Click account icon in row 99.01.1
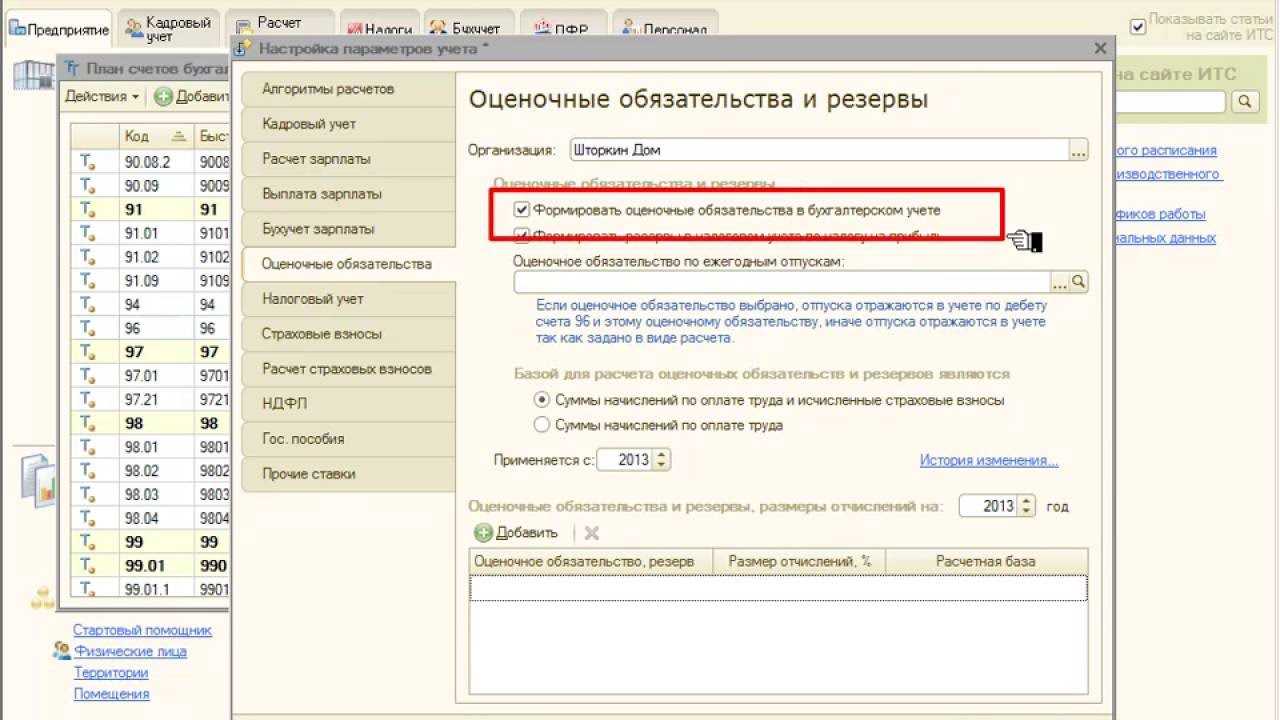Screen dimensions: 1280x720 click(87, 589)
